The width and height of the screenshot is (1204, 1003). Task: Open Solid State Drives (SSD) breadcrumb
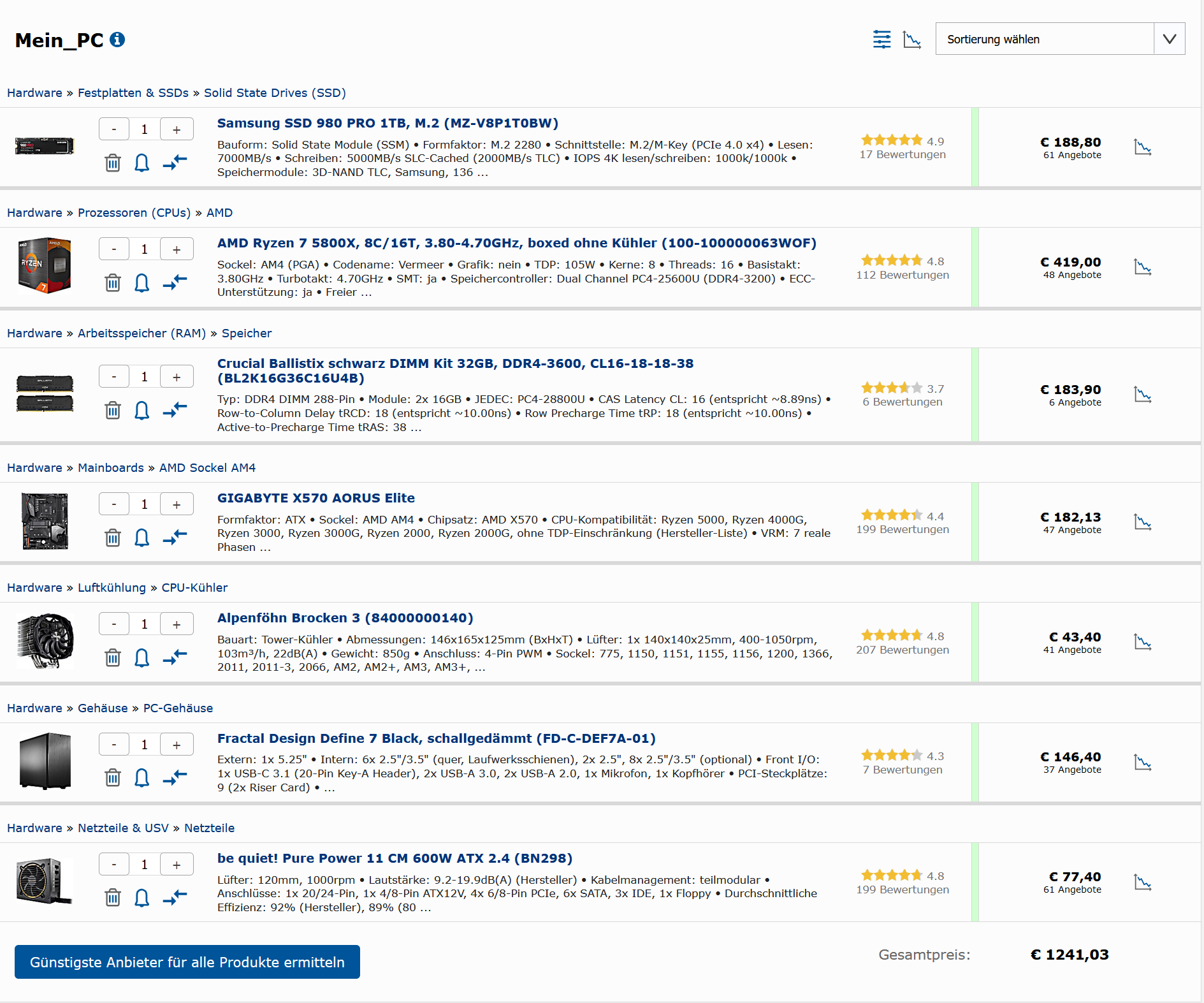coord(275,92)
